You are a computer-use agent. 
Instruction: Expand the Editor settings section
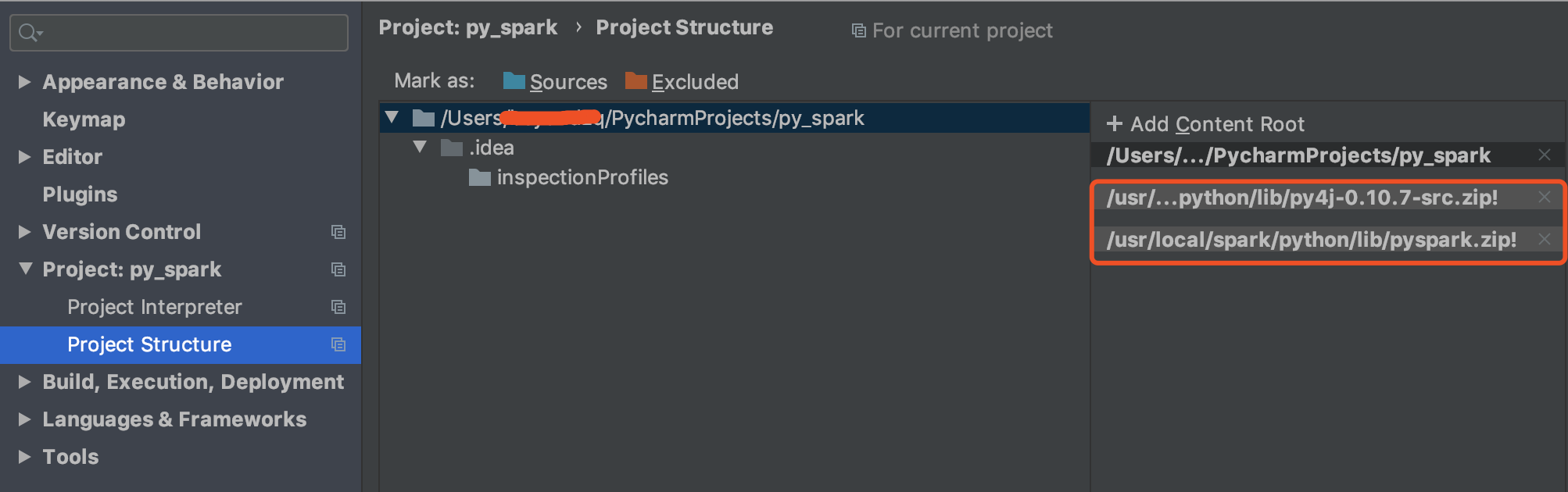point(24,157)
